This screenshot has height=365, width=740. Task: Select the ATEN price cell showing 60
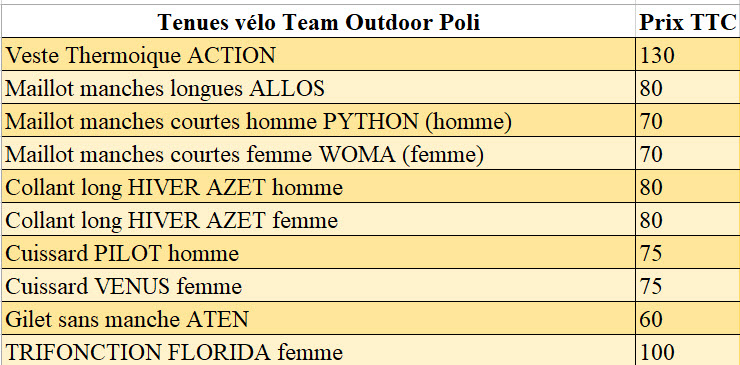688,319
